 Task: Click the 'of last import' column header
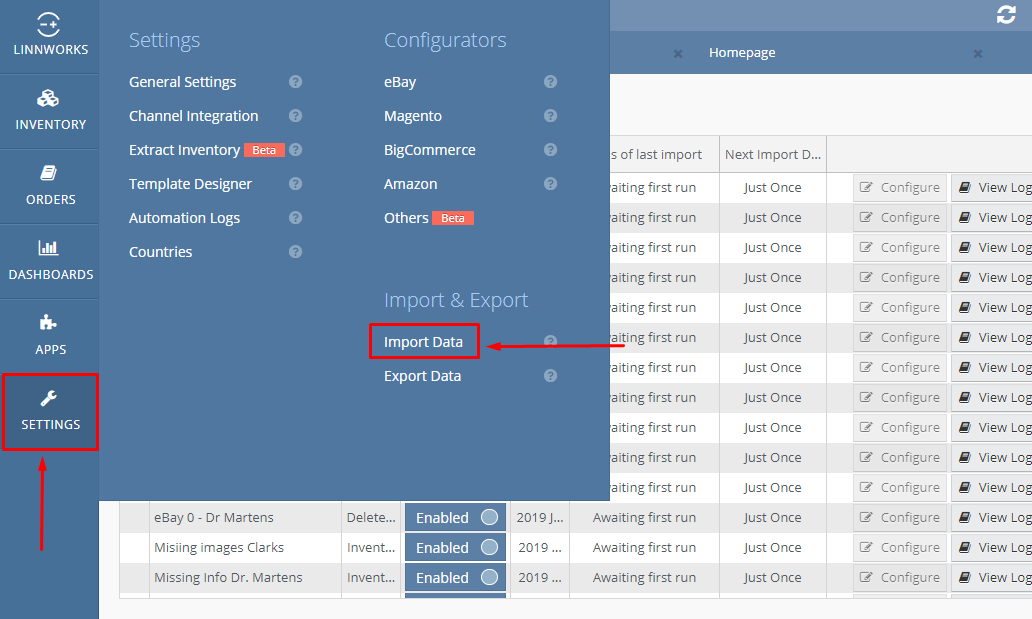pos(664,154)
